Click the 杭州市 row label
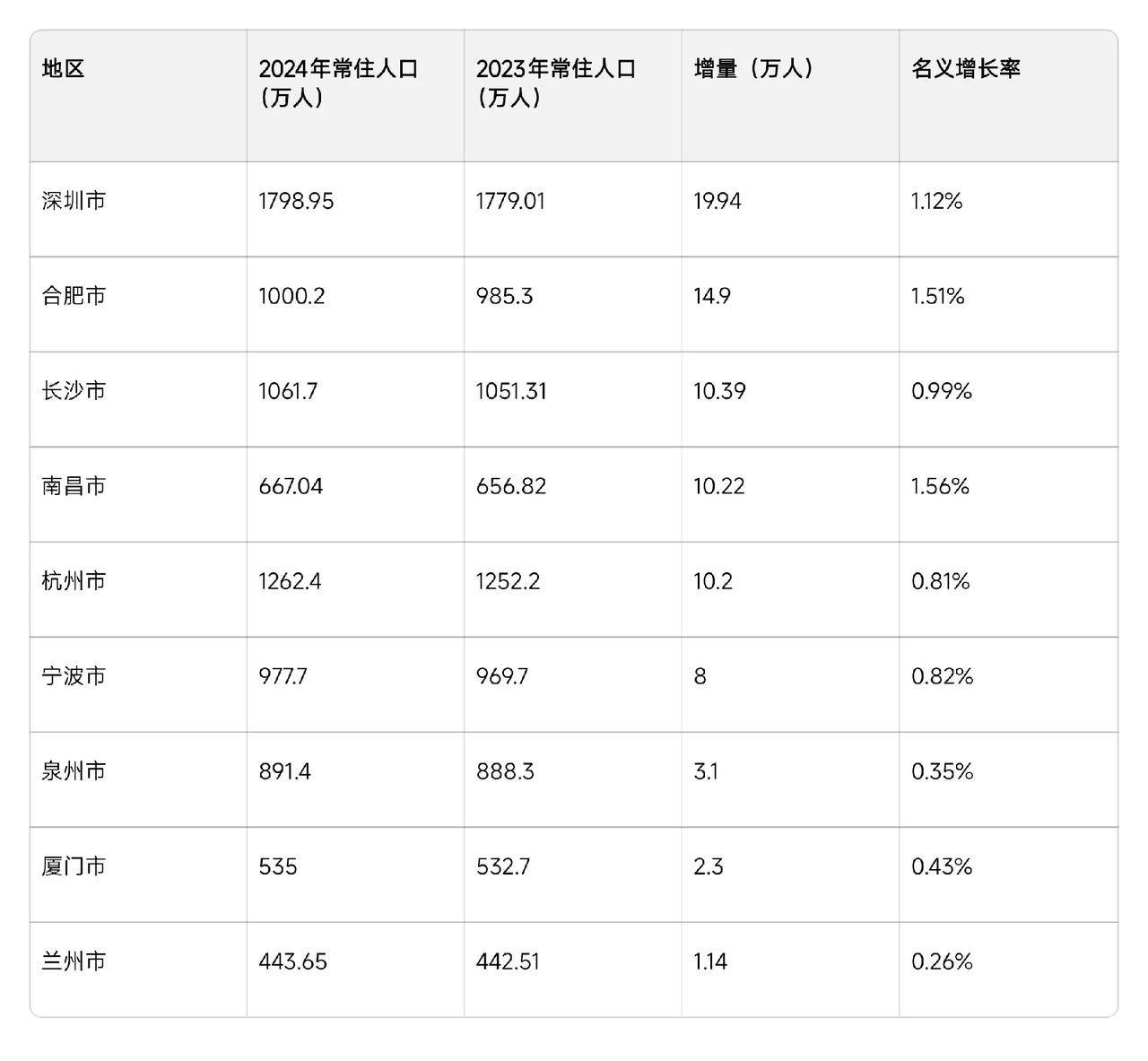Image resolution: width=1148 pixels, height=1061 pixels. pos(74,581)
